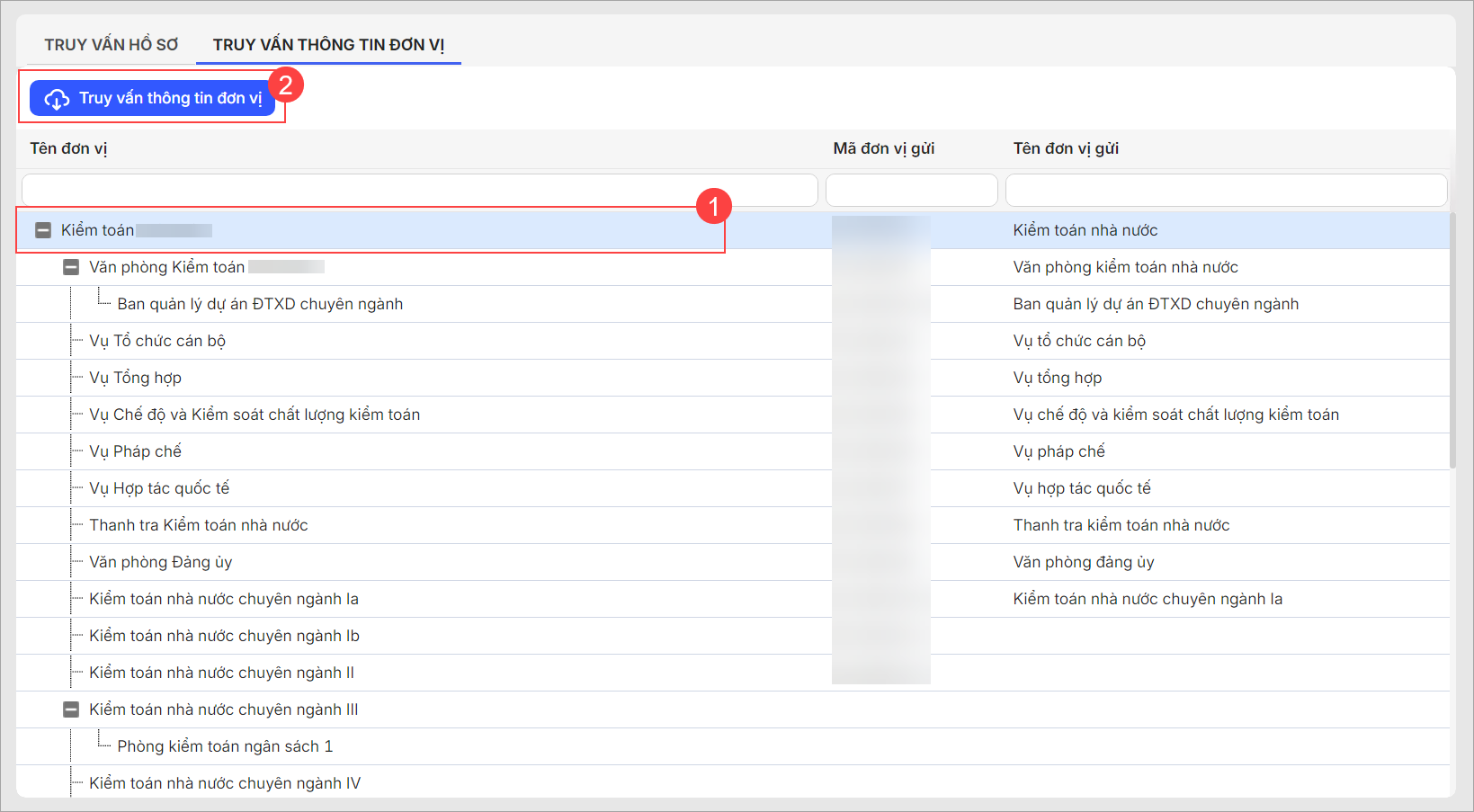
Task: Collapse Kiểm toán nhà nước chuyên ngành III
Action: click(x=71, y=710)
